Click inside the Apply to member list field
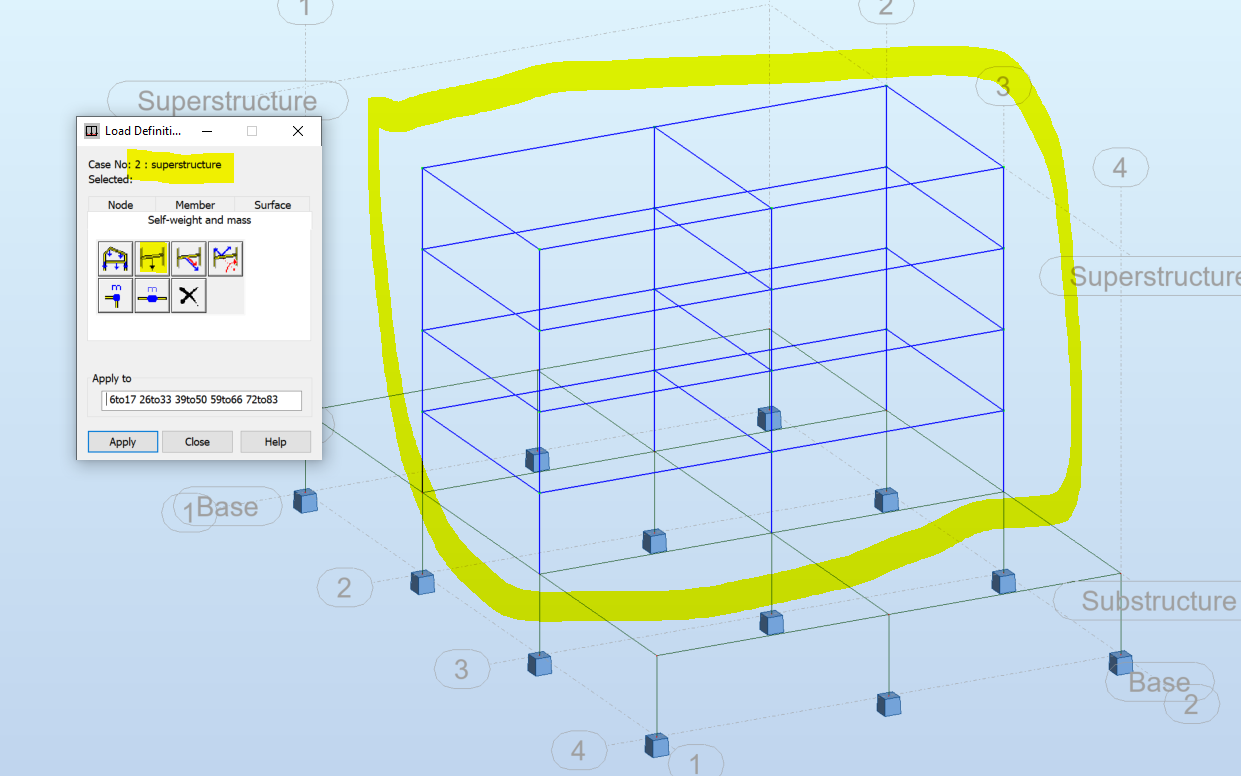This screenshot has height=776, width=1241. click(200, 400)
